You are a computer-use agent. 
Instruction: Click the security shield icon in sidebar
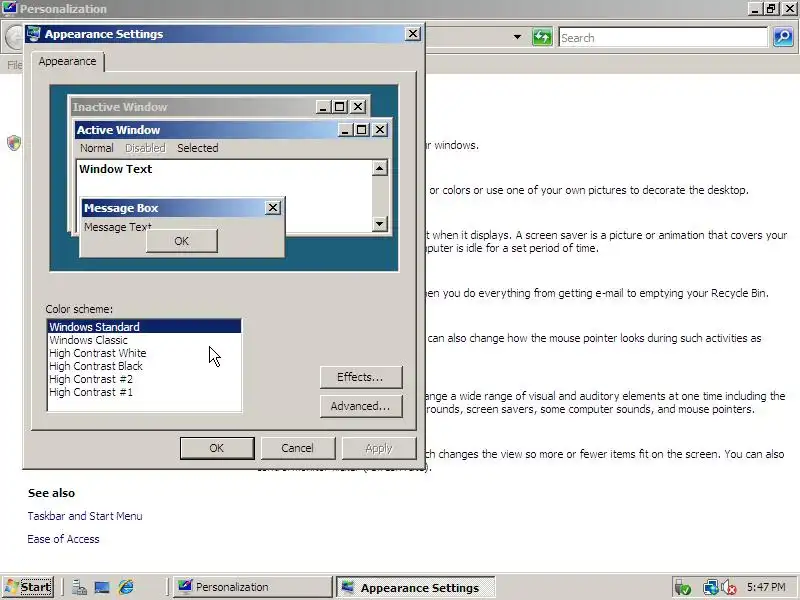14,143
